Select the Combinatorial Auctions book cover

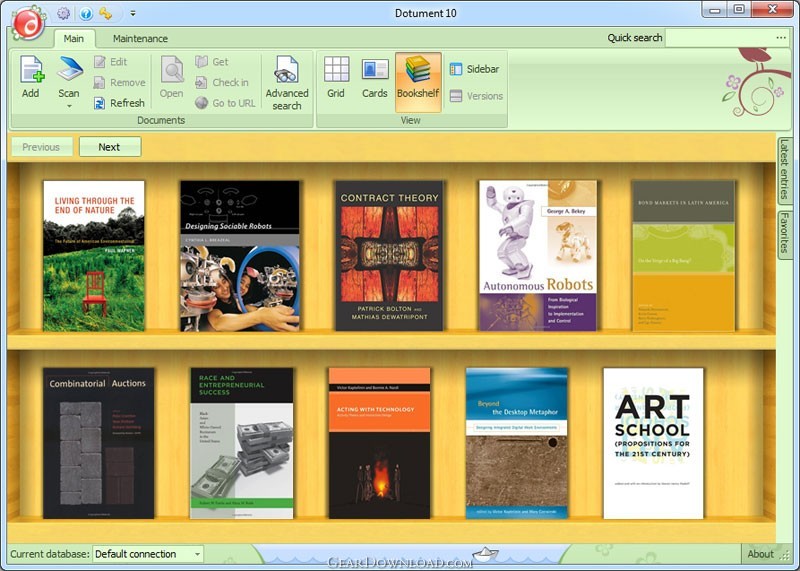pyautogui.click(x=98, y=443)
